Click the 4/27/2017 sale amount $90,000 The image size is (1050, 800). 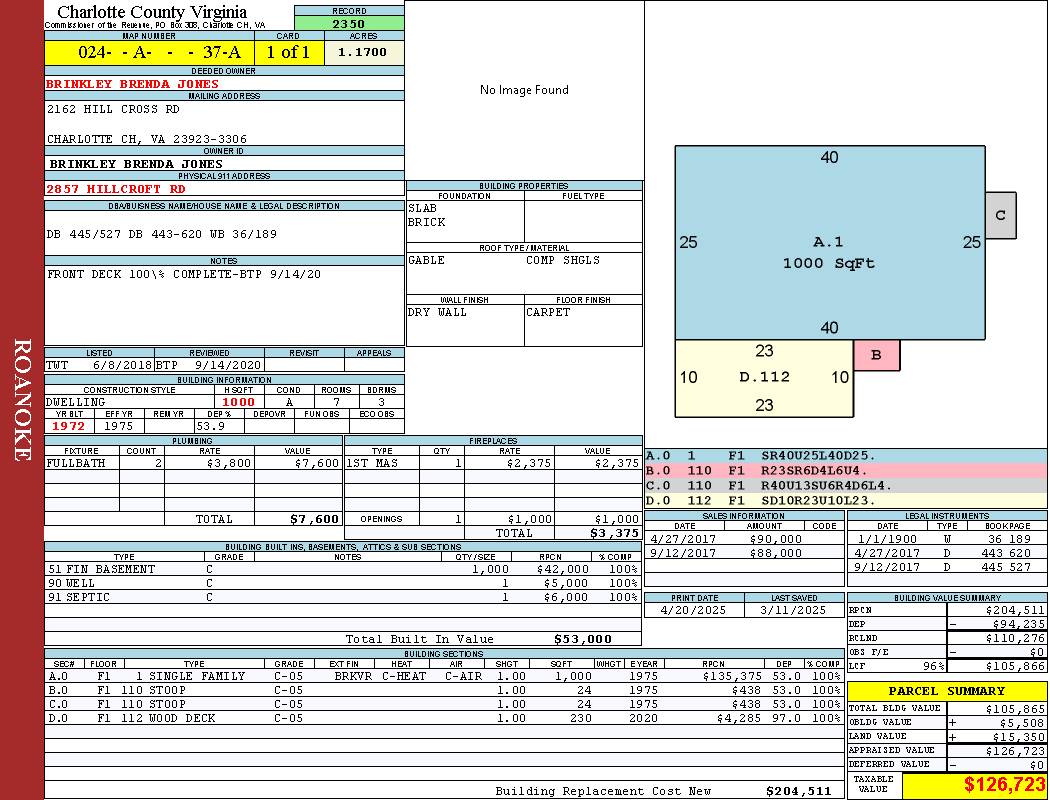[775, 539]
